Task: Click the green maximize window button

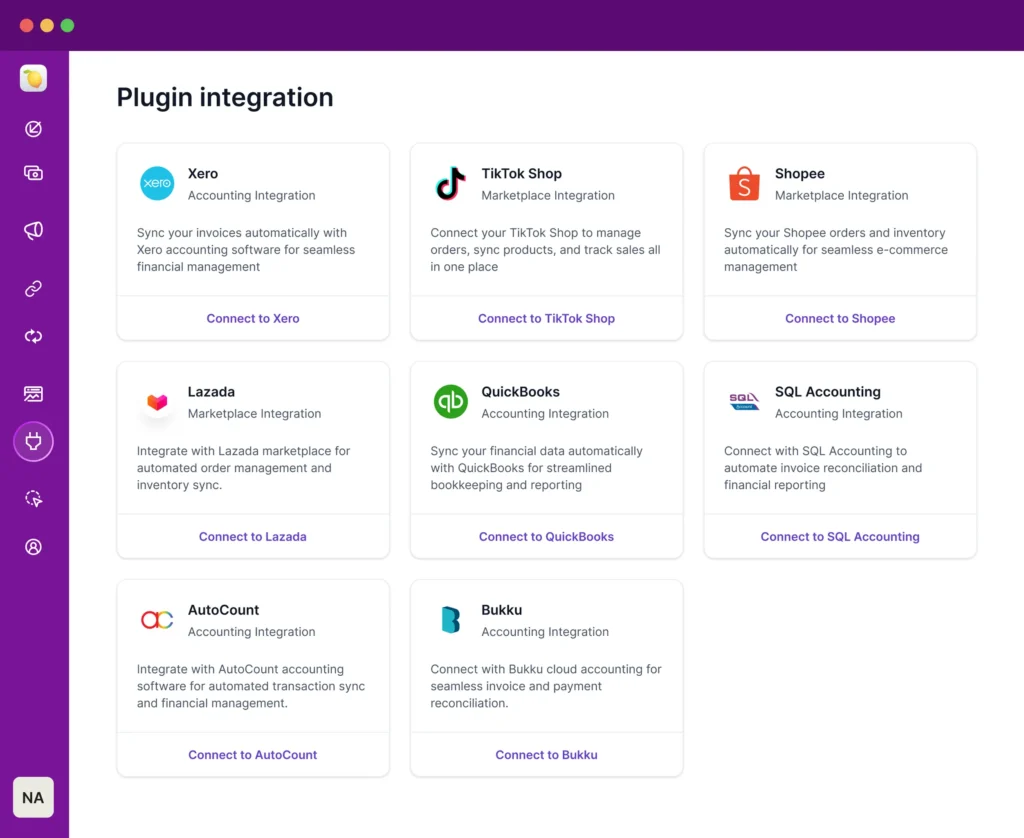Action: 67,25
